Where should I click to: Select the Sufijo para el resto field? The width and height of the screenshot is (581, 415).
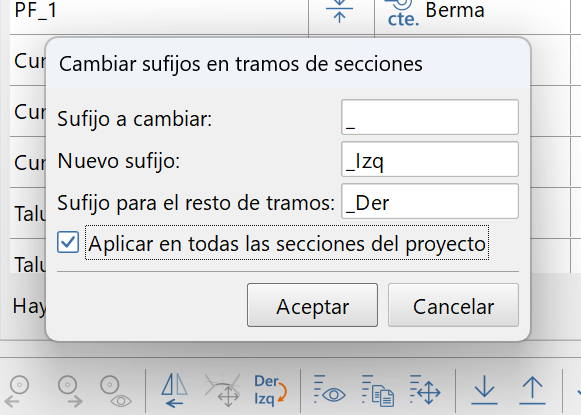click(430, 201)
